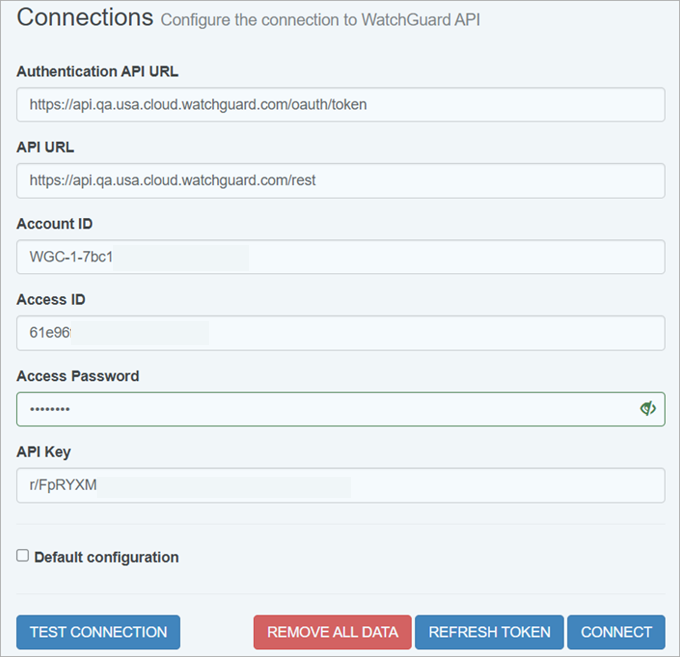
Task: Click the 'API URL' label above the /rest field
Action: (45, 147)
